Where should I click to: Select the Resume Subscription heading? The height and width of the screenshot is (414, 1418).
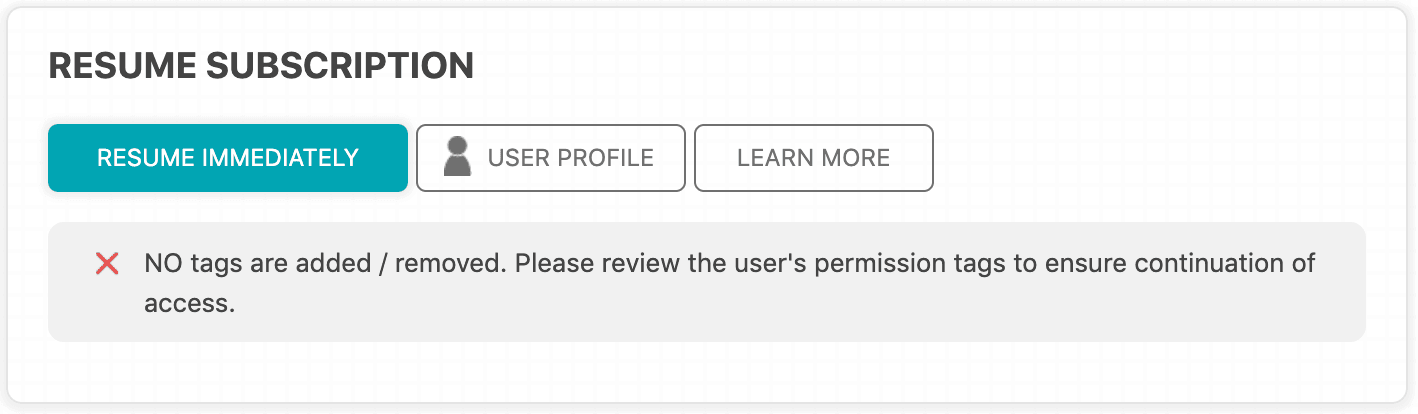(261, 66)
